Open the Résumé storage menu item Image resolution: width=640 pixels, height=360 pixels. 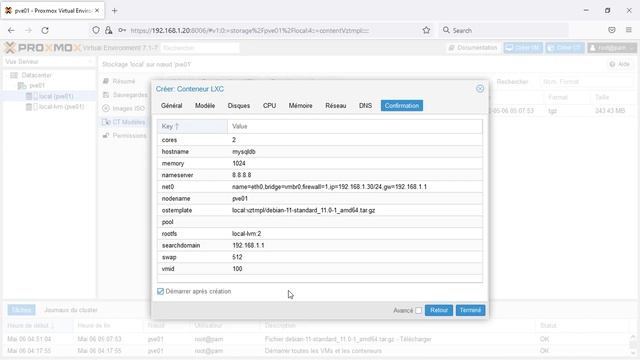(124, 81)
